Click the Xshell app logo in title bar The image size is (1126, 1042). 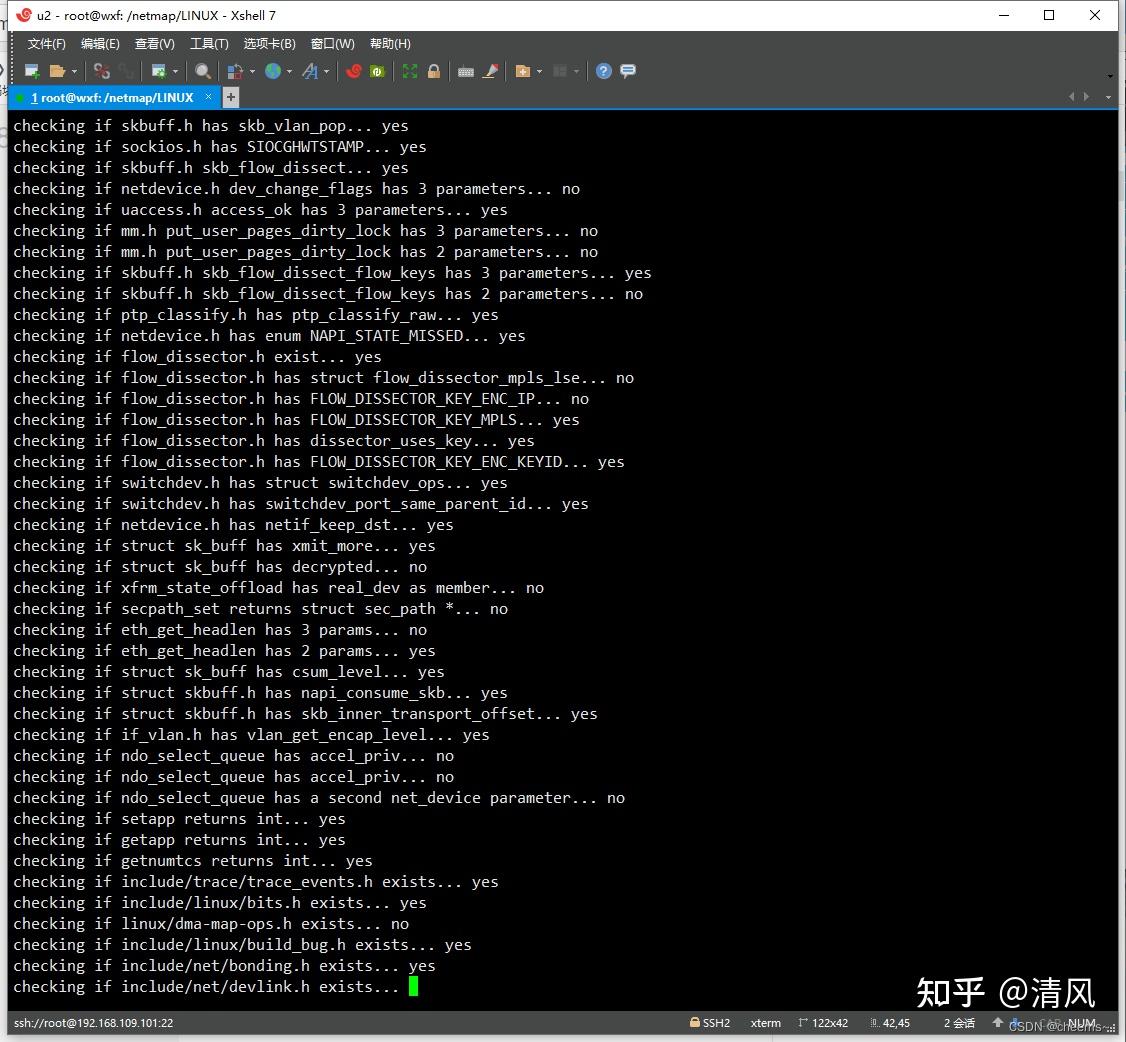click(24, 14)
